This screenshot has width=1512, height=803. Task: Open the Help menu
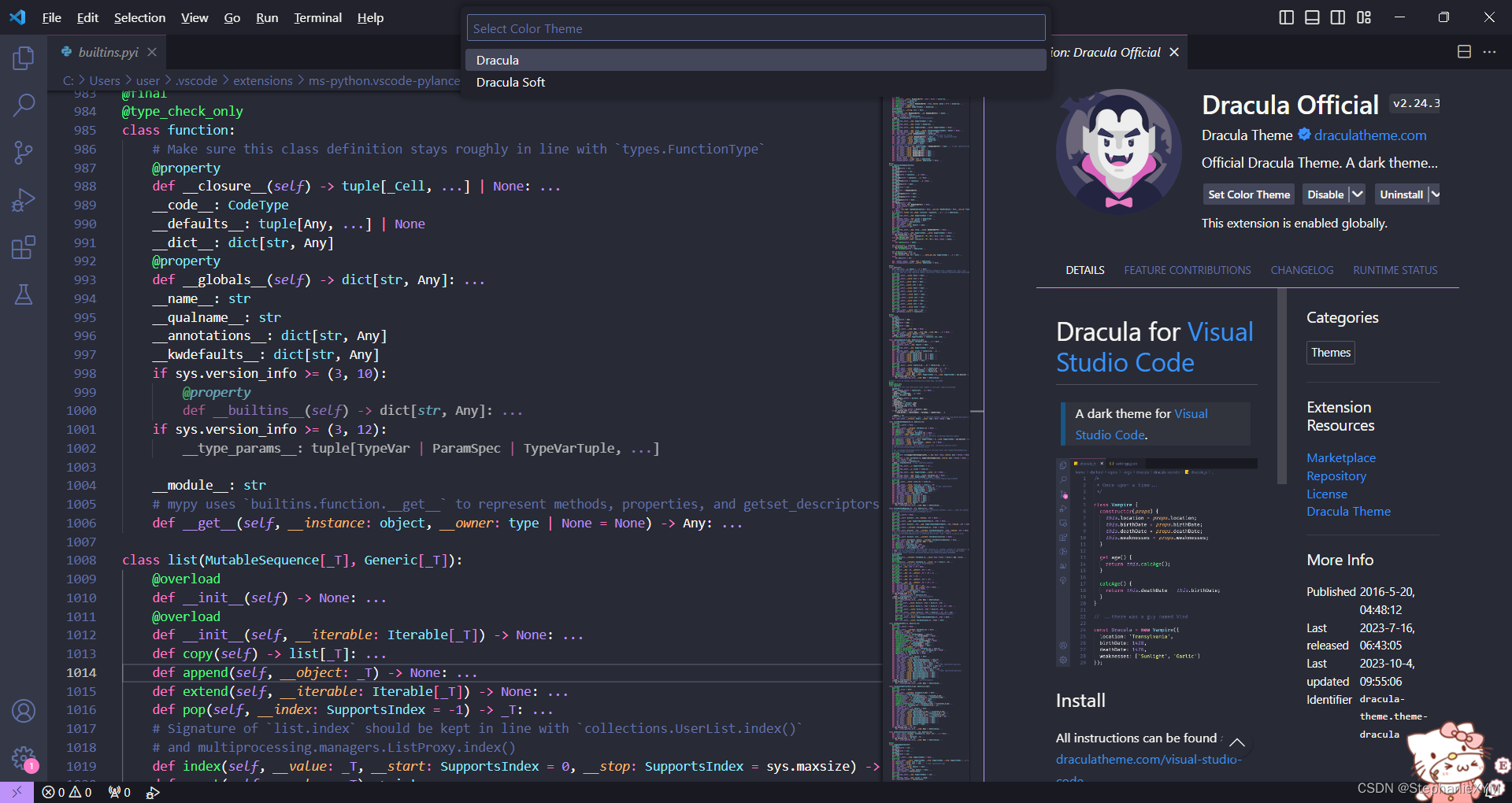click(370, 17)
